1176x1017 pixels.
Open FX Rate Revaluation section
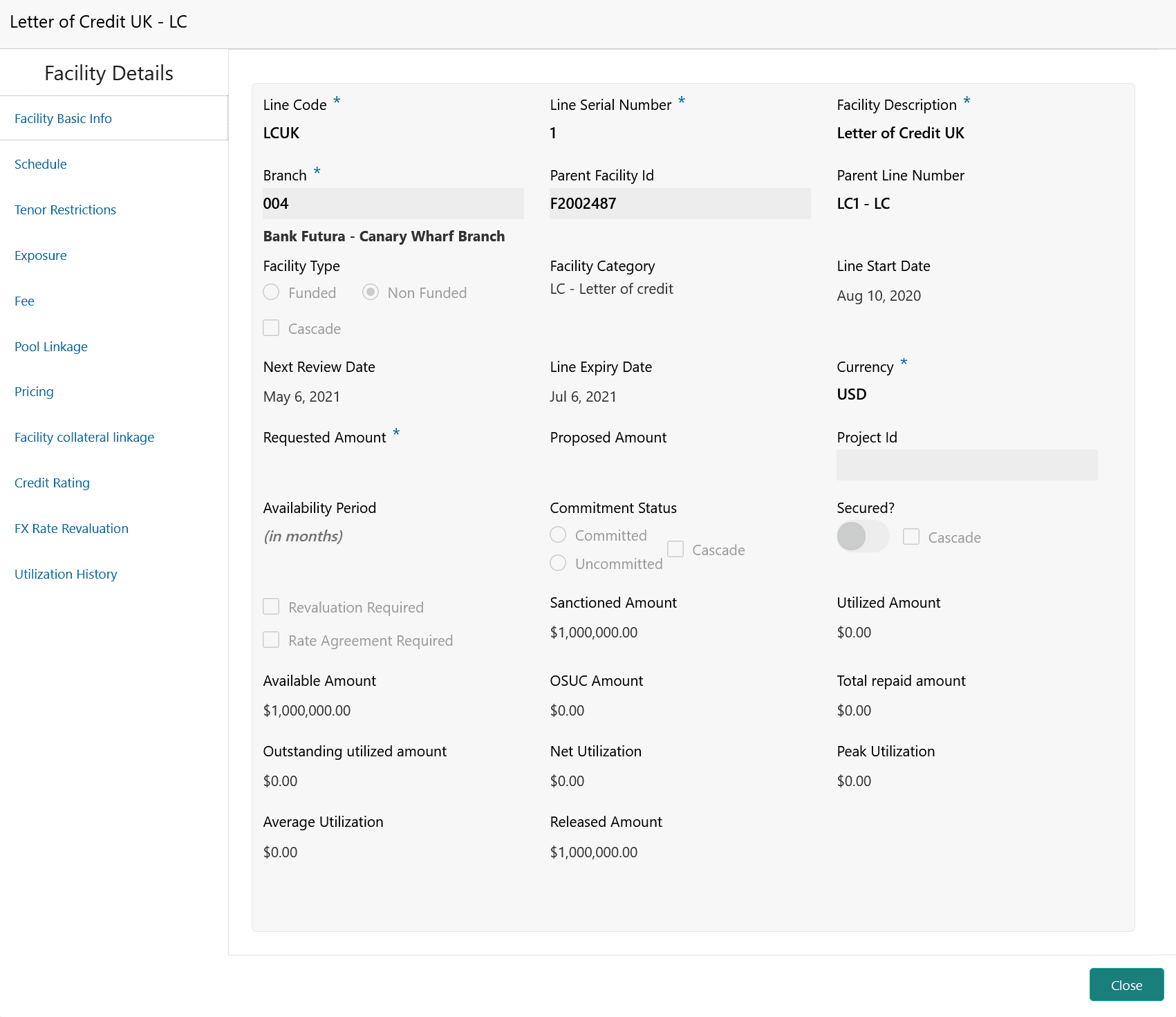pos(71,529)
